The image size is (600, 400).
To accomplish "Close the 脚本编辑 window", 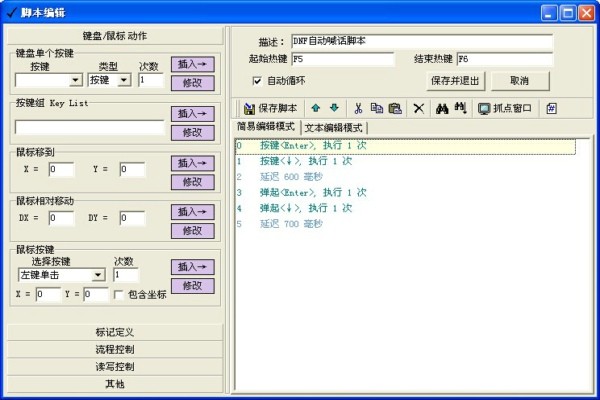I will pyautogui.click(x=586, y=13).
